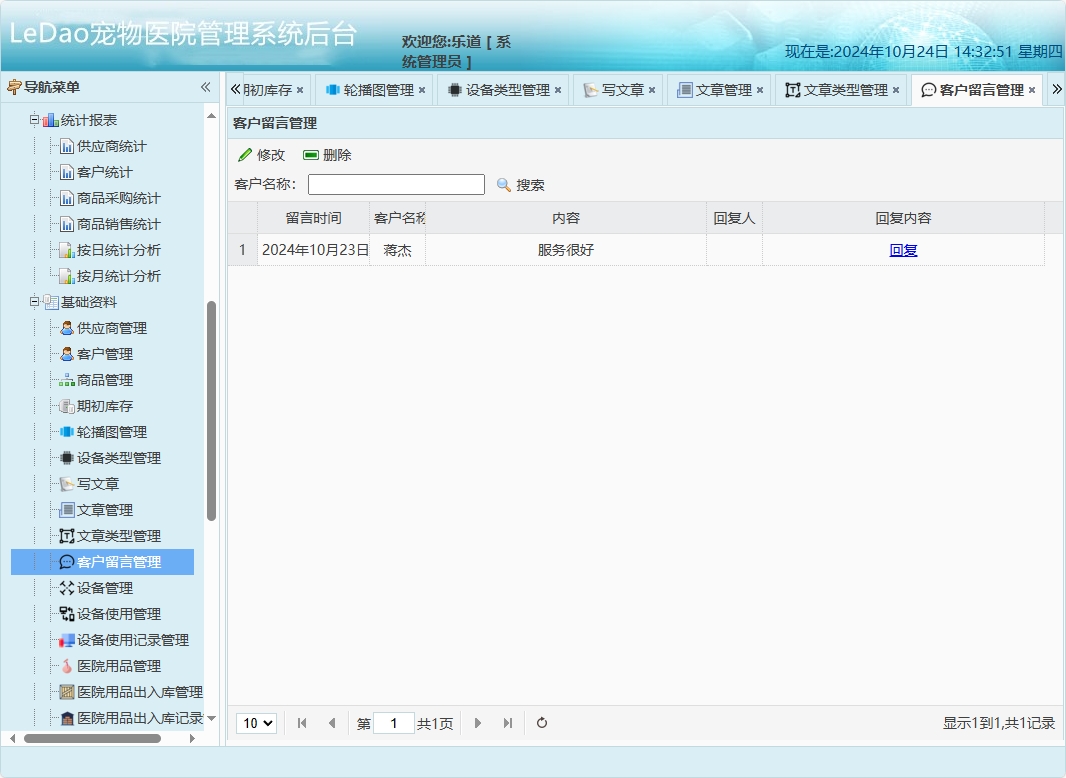Image resolution: width=1066 pixels, height=778 pixels.
Task: Open the page size dropdown showing 10
Action: (256, 722)
